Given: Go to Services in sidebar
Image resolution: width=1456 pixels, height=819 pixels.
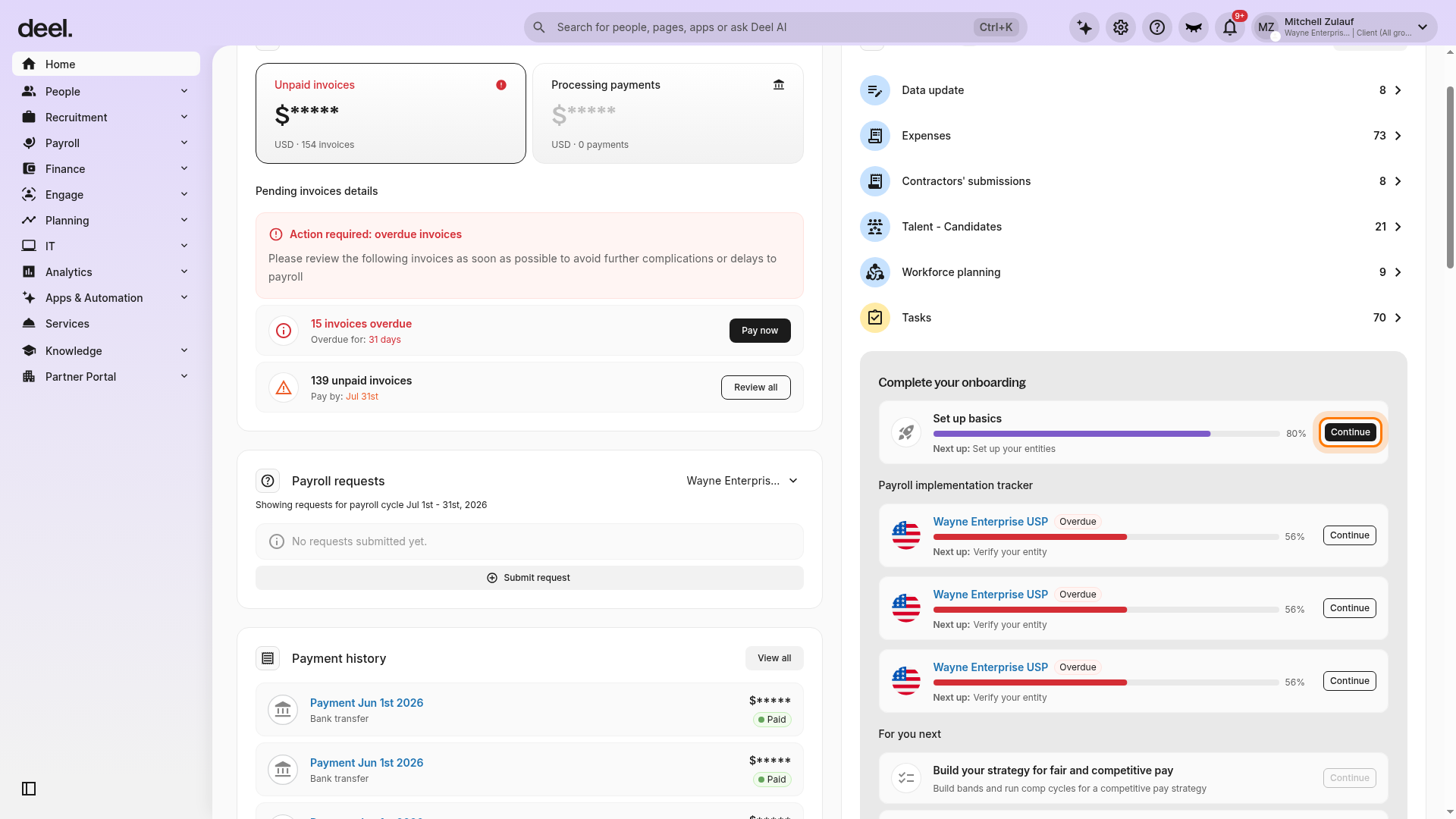Looking at the screenshot, I should coord(106,324).
